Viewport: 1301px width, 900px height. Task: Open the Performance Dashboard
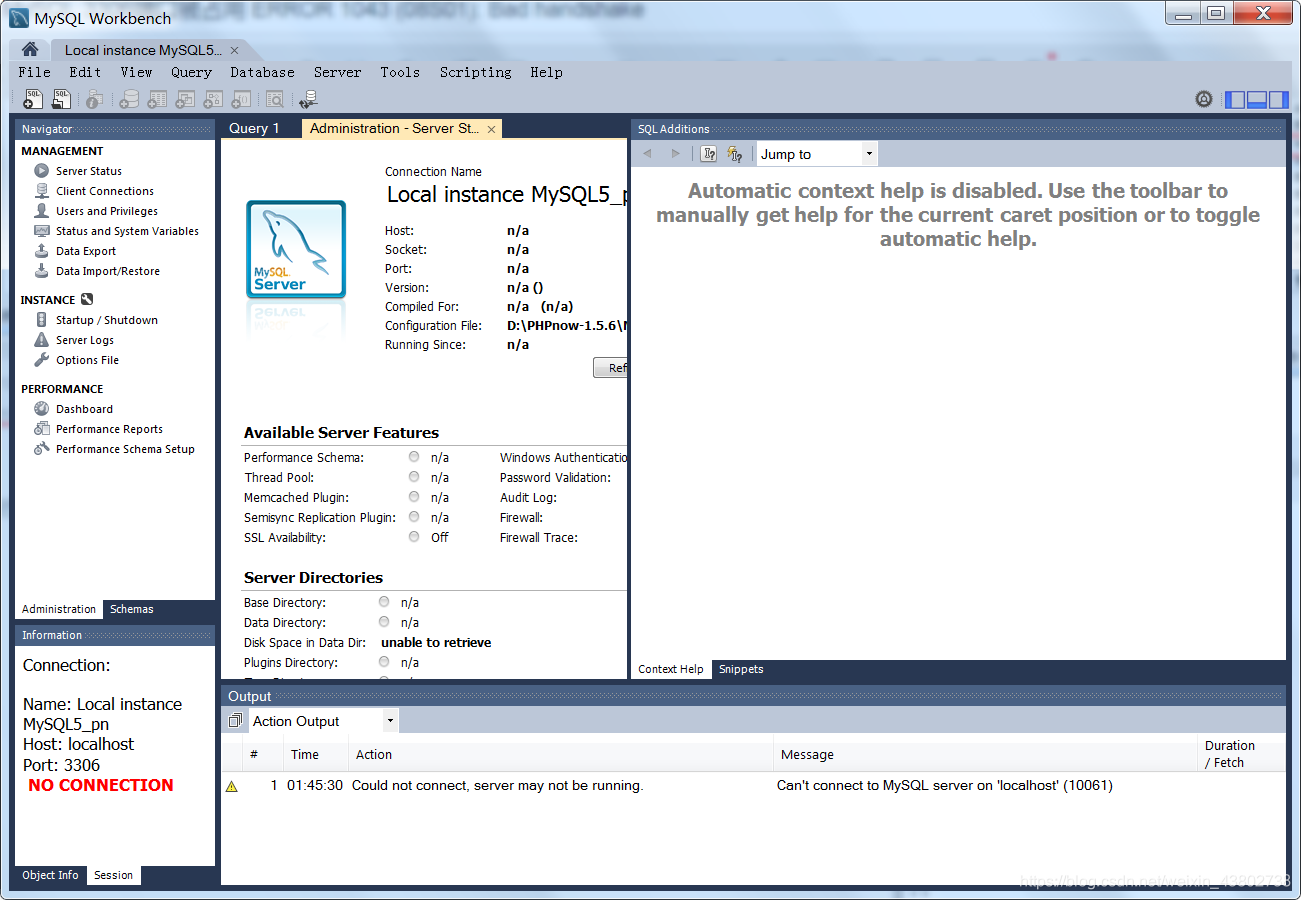point(84,408)
